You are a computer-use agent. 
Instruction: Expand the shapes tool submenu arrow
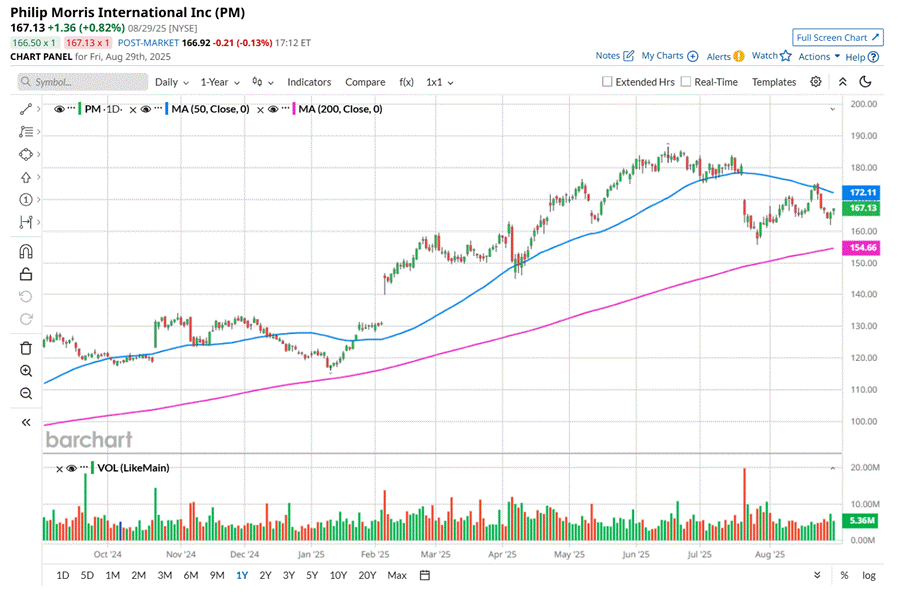tap(39, 154)
